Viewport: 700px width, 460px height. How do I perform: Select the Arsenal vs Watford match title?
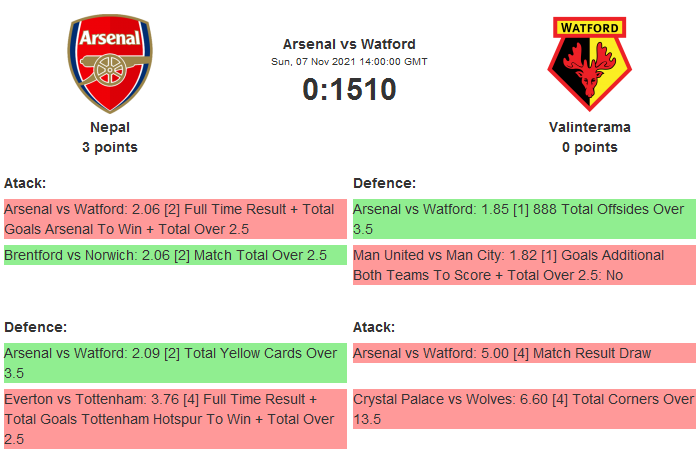pyautogui.click(x=349, y=44)
